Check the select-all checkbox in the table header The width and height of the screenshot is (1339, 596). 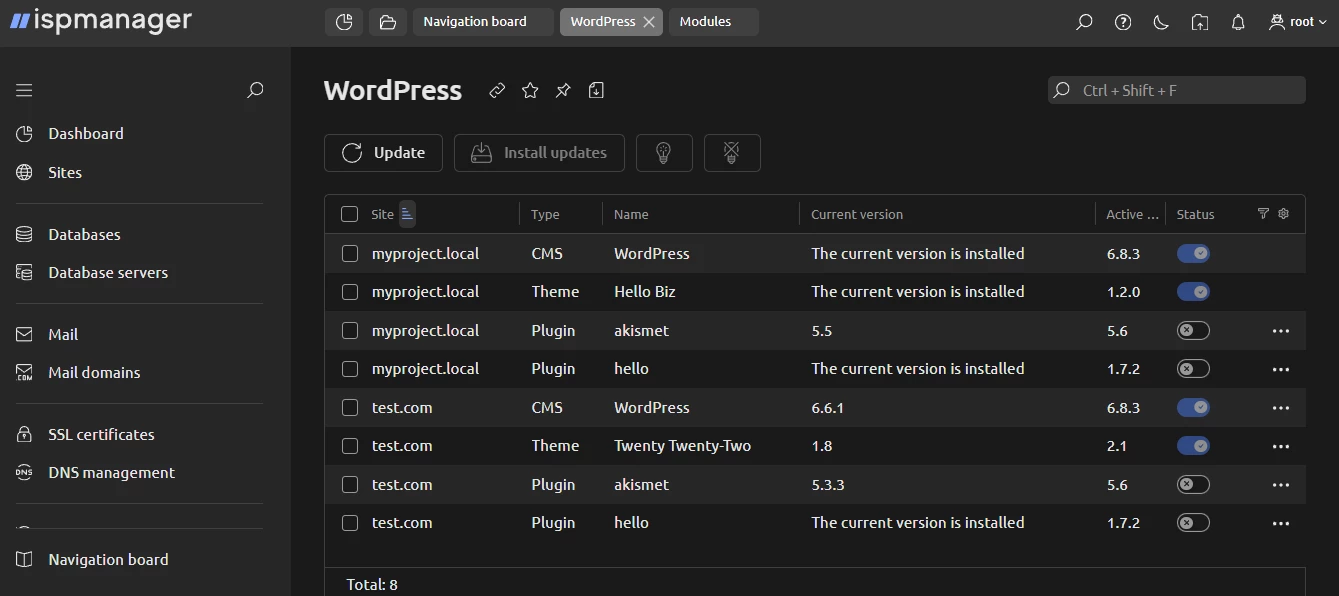click(349, 213)
